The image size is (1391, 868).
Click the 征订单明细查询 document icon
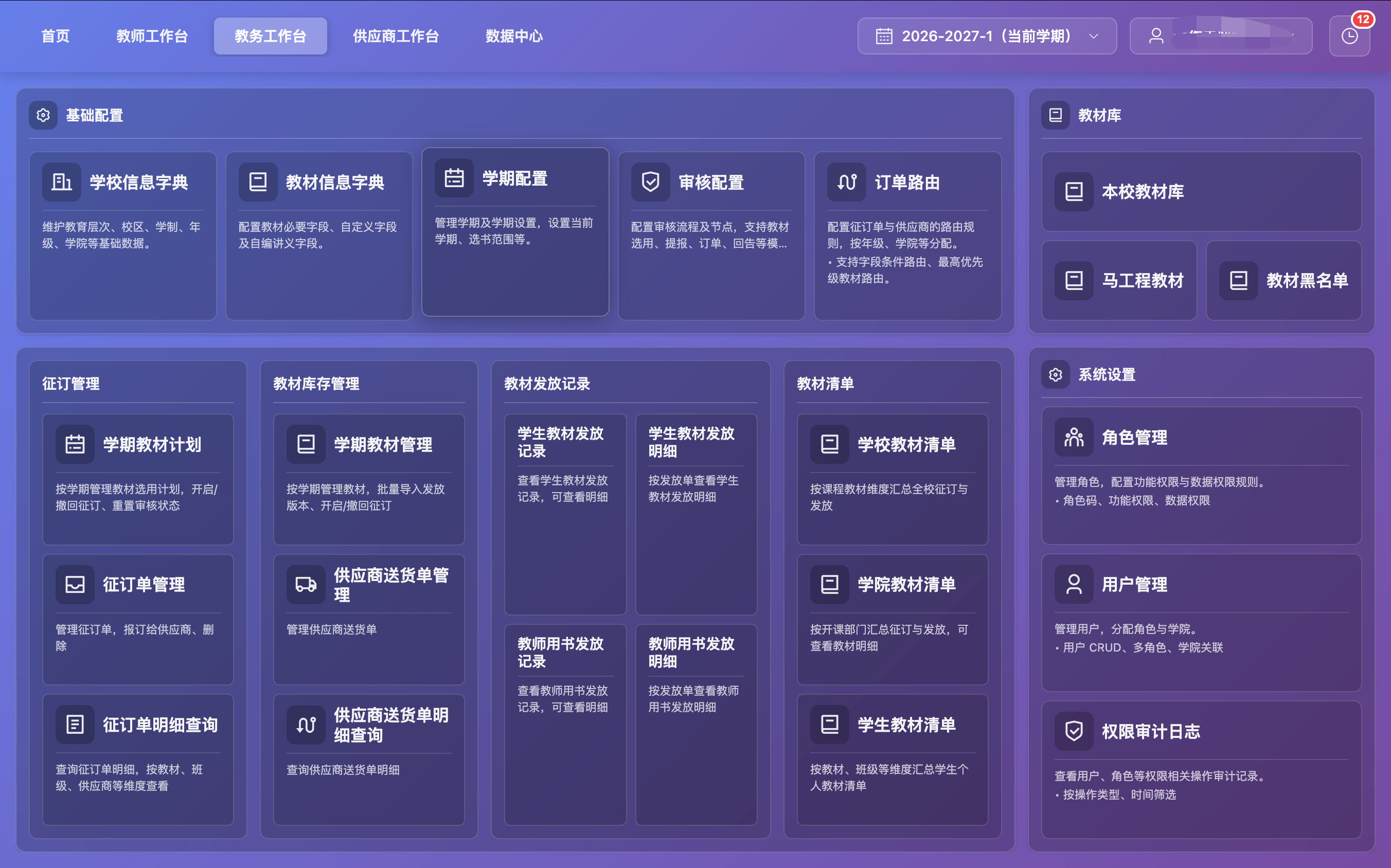click(75, 725)
